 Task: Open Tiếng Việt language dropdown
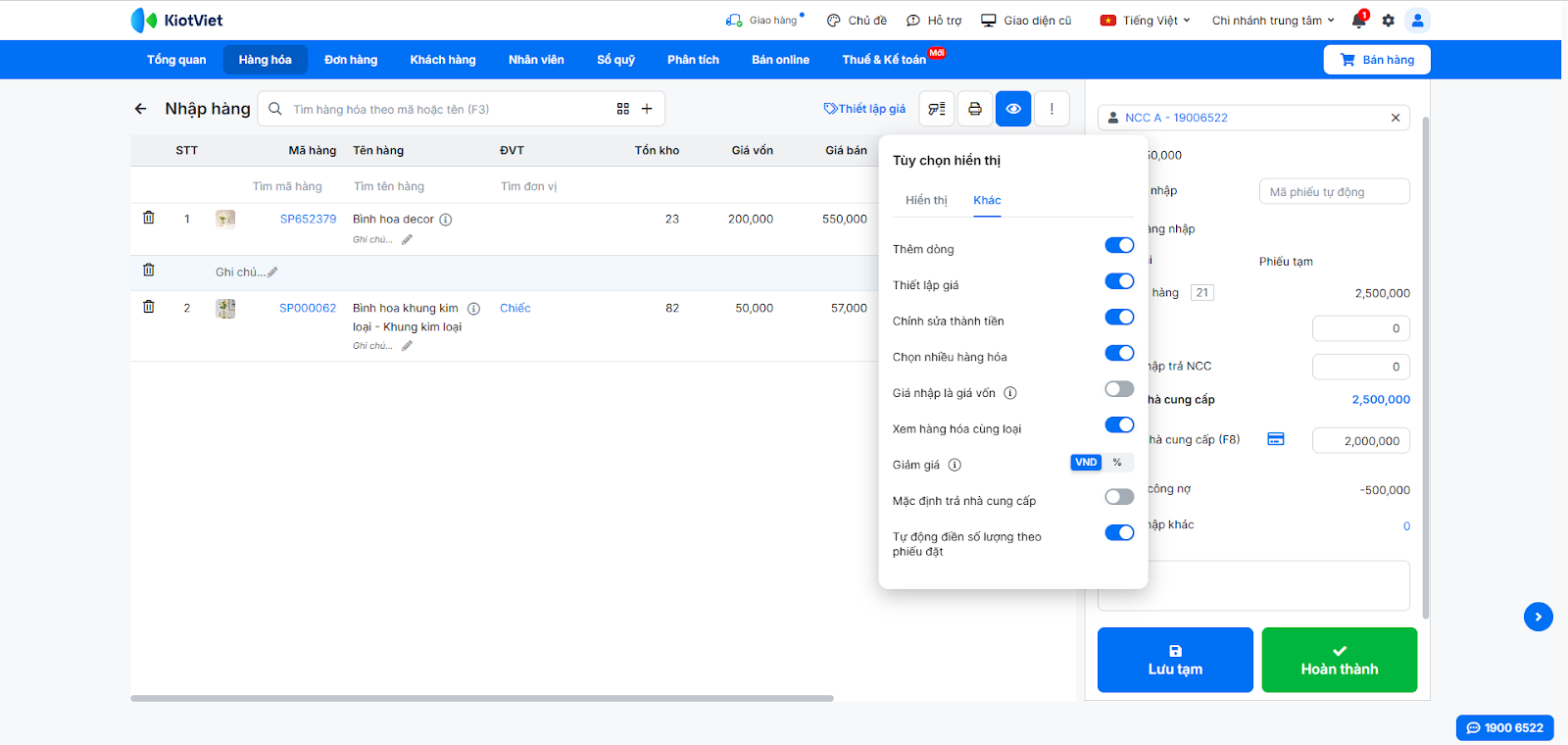coord(1145,20)
